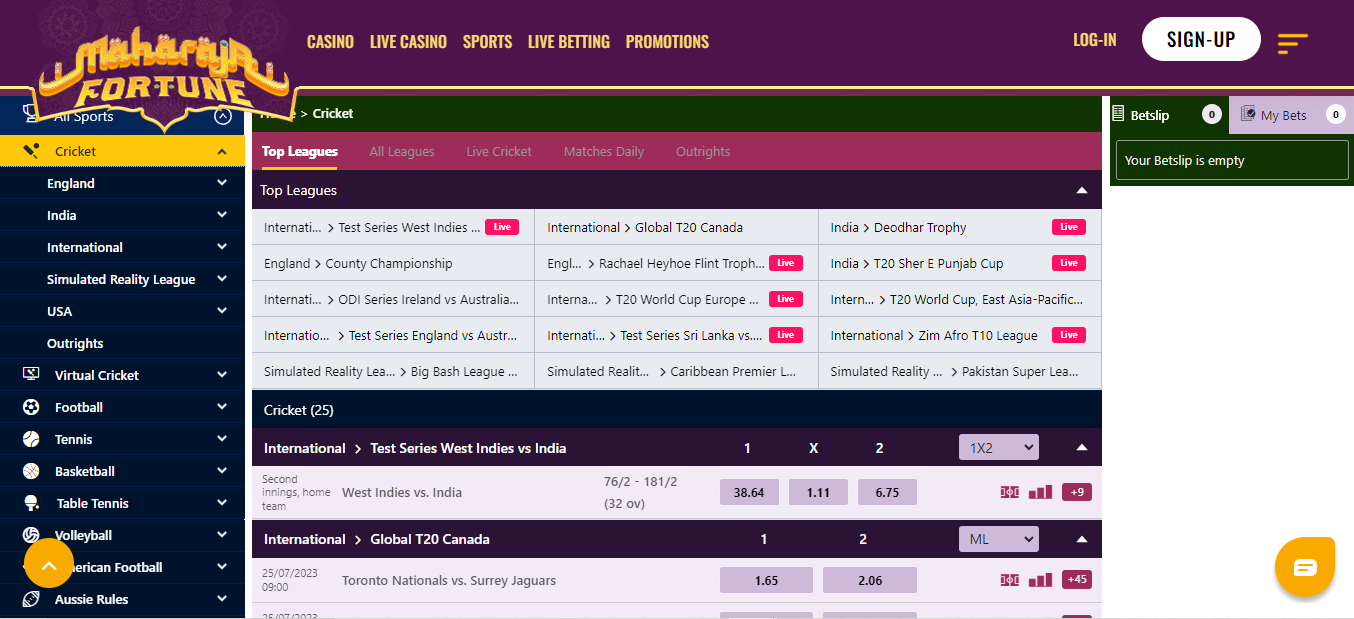
Task: Click the Betslip receipt icon
Action: 1119,114
